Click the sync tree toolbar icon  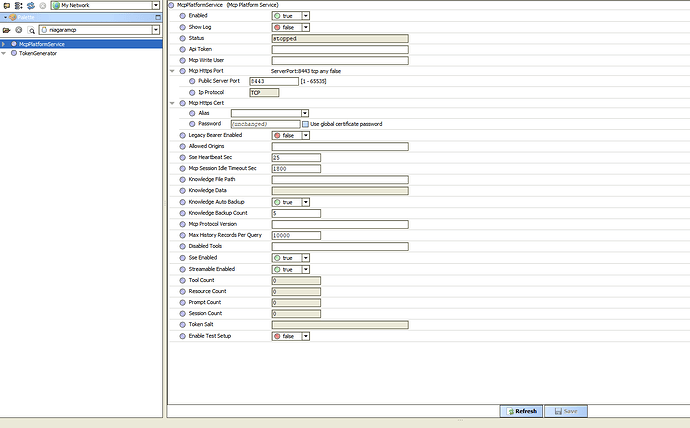tap(18, 6)
